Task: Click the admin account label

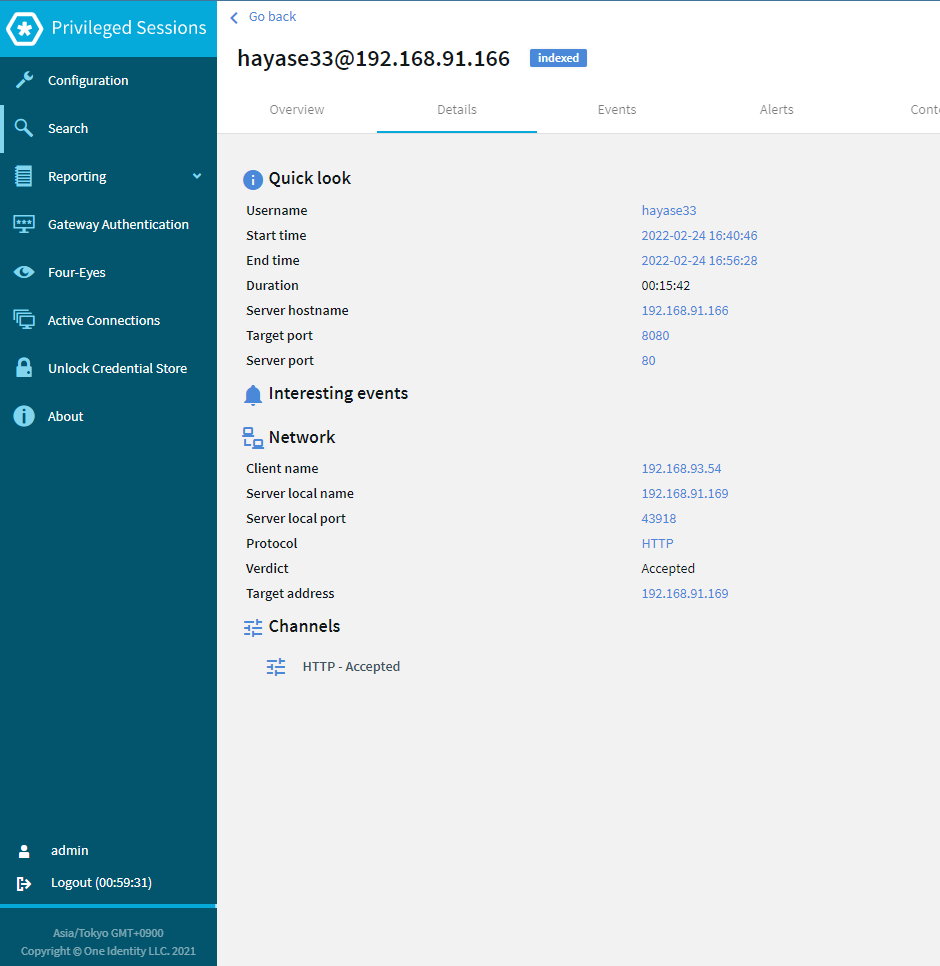Action: 70,850
